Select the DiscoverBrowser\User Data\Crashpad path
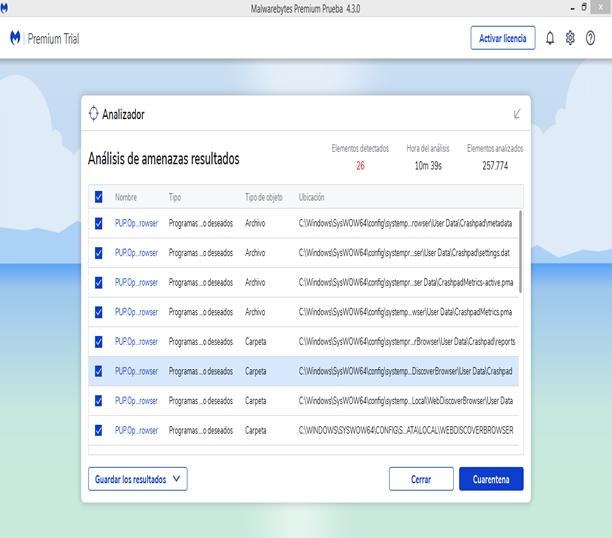Screen dimensions: 612x538 pyautogui.click(x=405, y=371)
